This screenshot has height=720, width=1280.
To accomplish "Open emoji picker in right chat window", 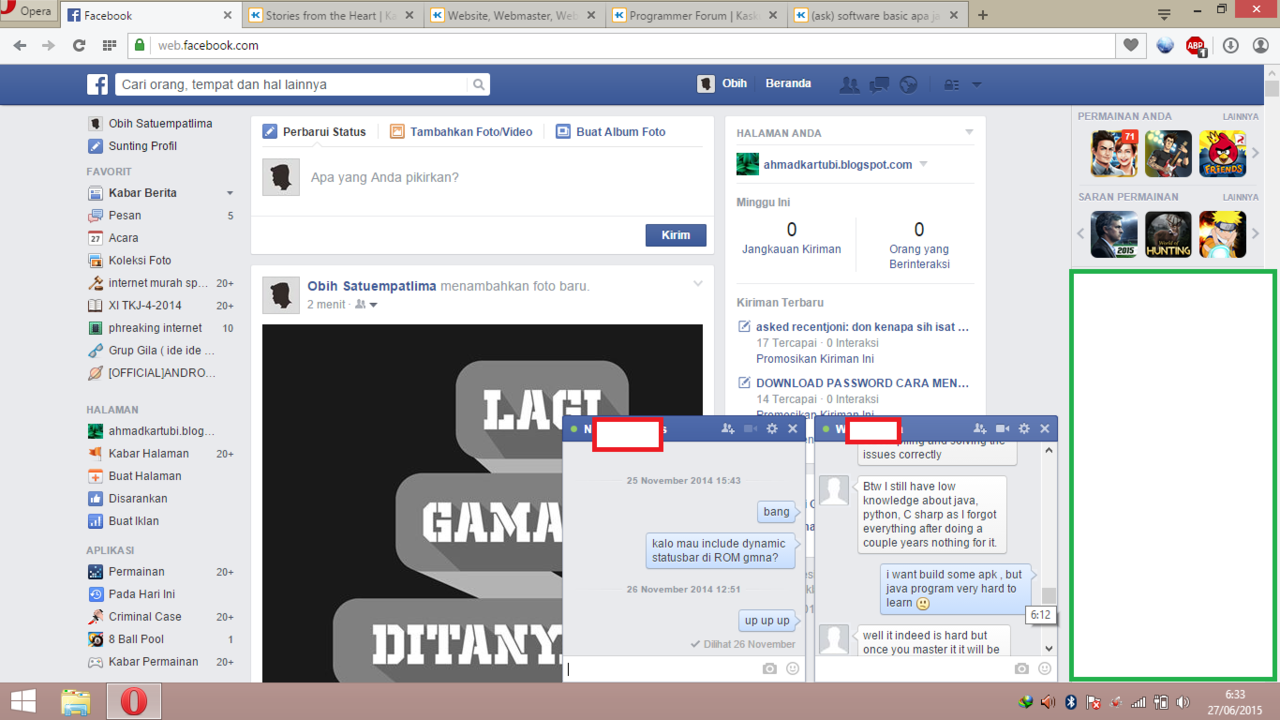I will coord(1045,668).
